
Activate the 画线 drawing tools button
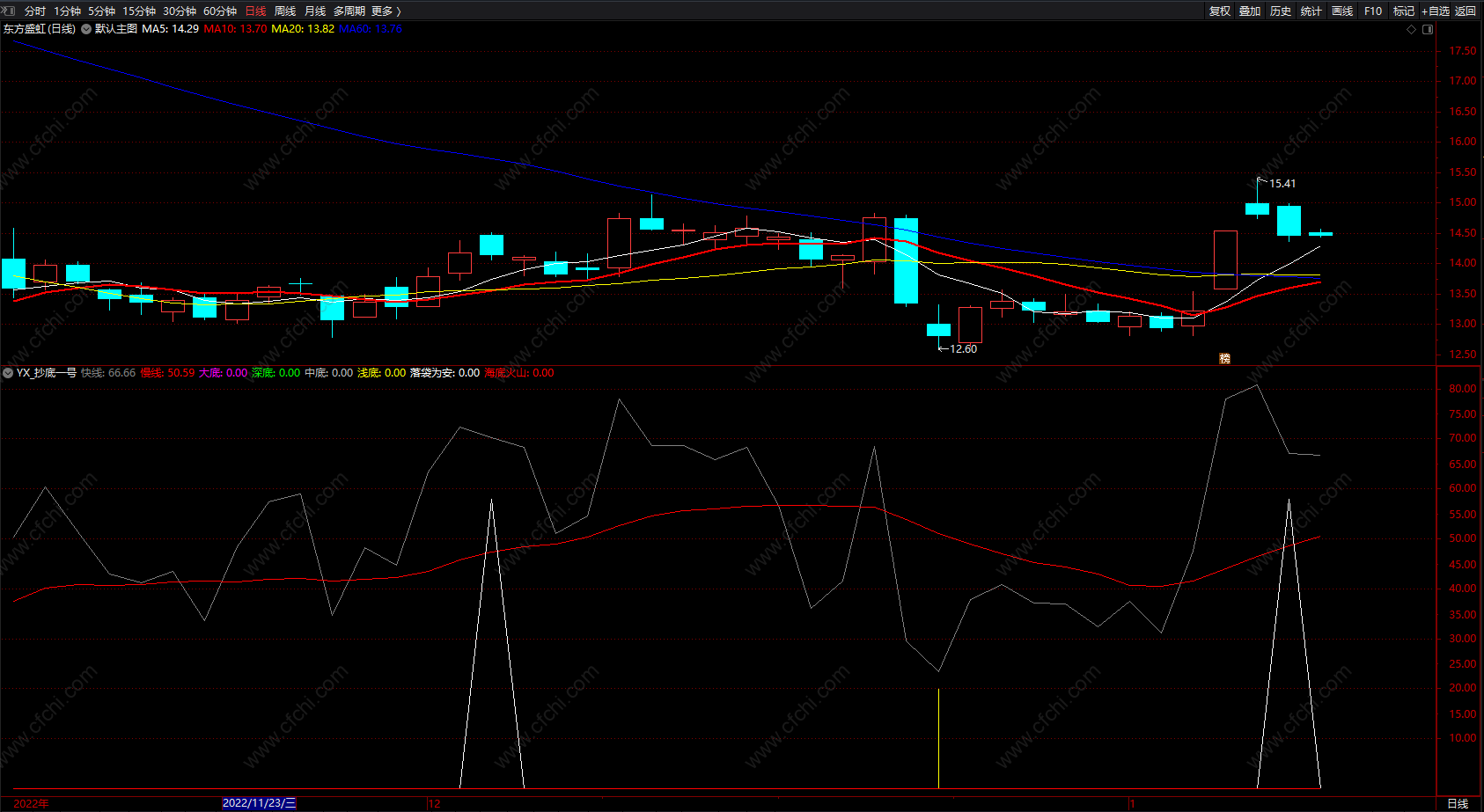pos(1342,11)
